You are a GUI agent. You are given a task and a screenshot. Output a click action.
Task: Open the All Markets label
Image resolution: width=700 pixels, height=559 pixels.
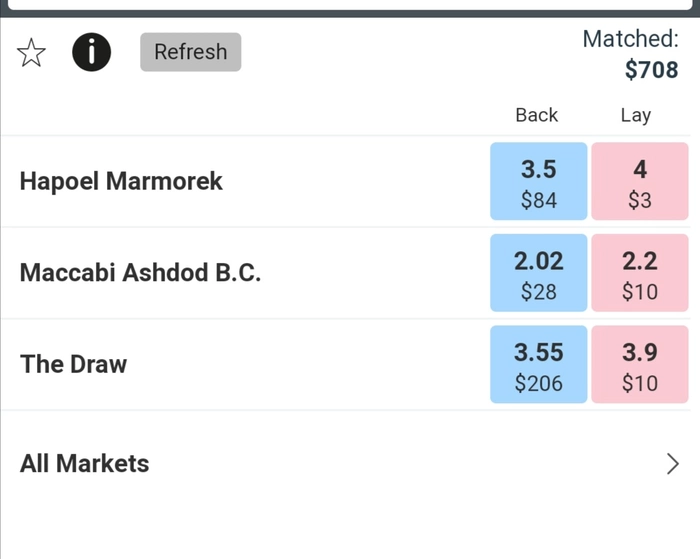click(85, 464)
